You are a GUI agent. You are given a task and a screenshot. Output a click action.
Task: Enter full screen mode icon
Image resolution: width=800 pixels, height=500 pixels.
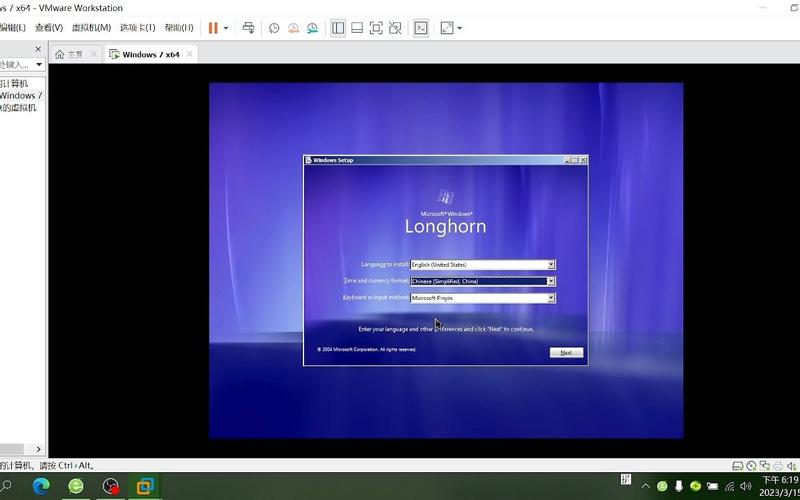pos(376,28)
